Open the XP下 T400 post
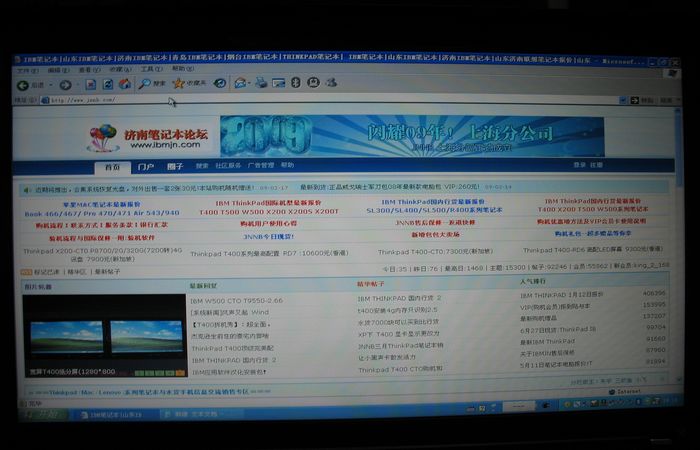 (x=399, y=333)
